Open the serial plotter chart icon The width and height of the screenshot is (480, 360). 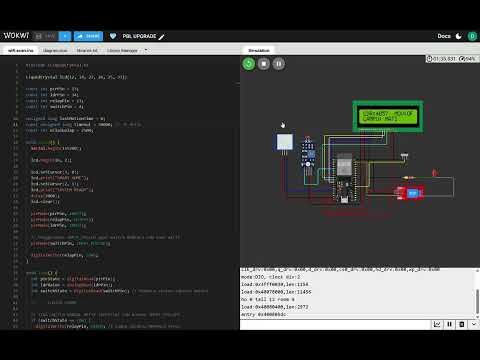coord(437,324)
